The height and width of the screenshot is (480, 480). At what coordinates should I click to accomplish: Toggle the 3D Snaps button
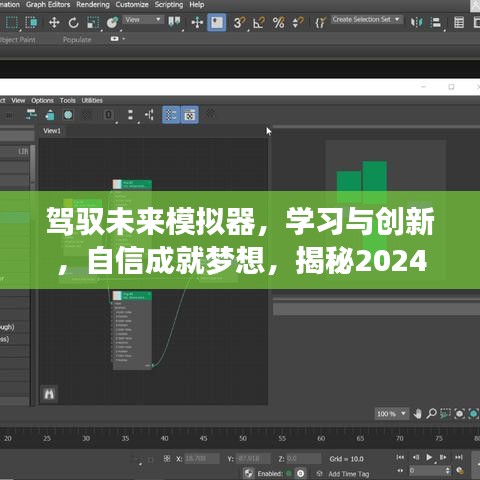pyautogui.click(x=239, y=22)
